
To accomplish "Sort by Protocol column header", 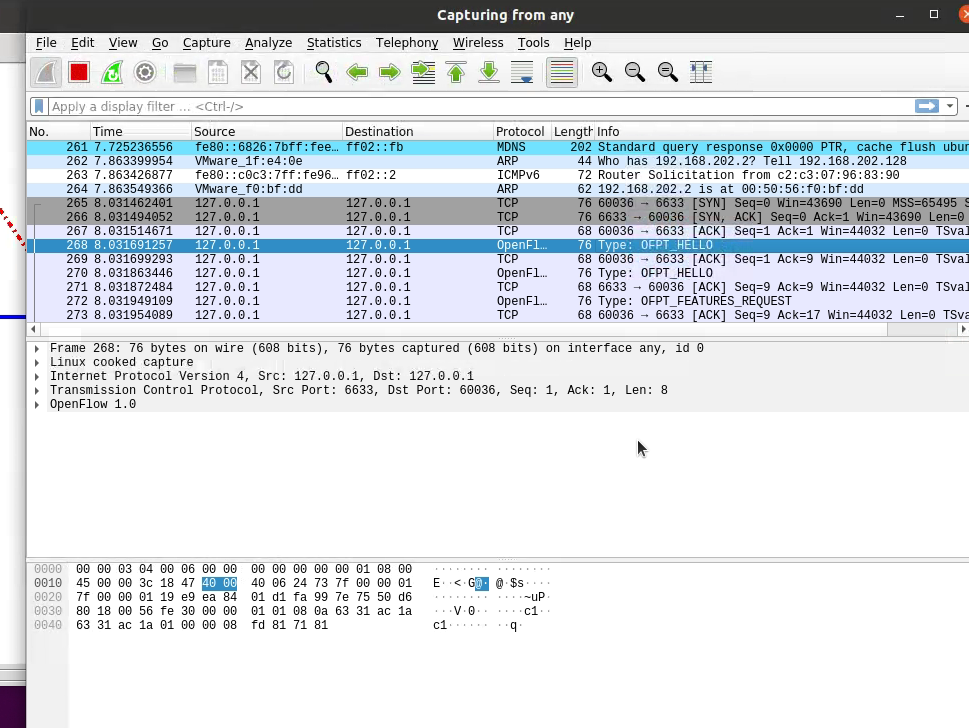I will tap(522, 132).
